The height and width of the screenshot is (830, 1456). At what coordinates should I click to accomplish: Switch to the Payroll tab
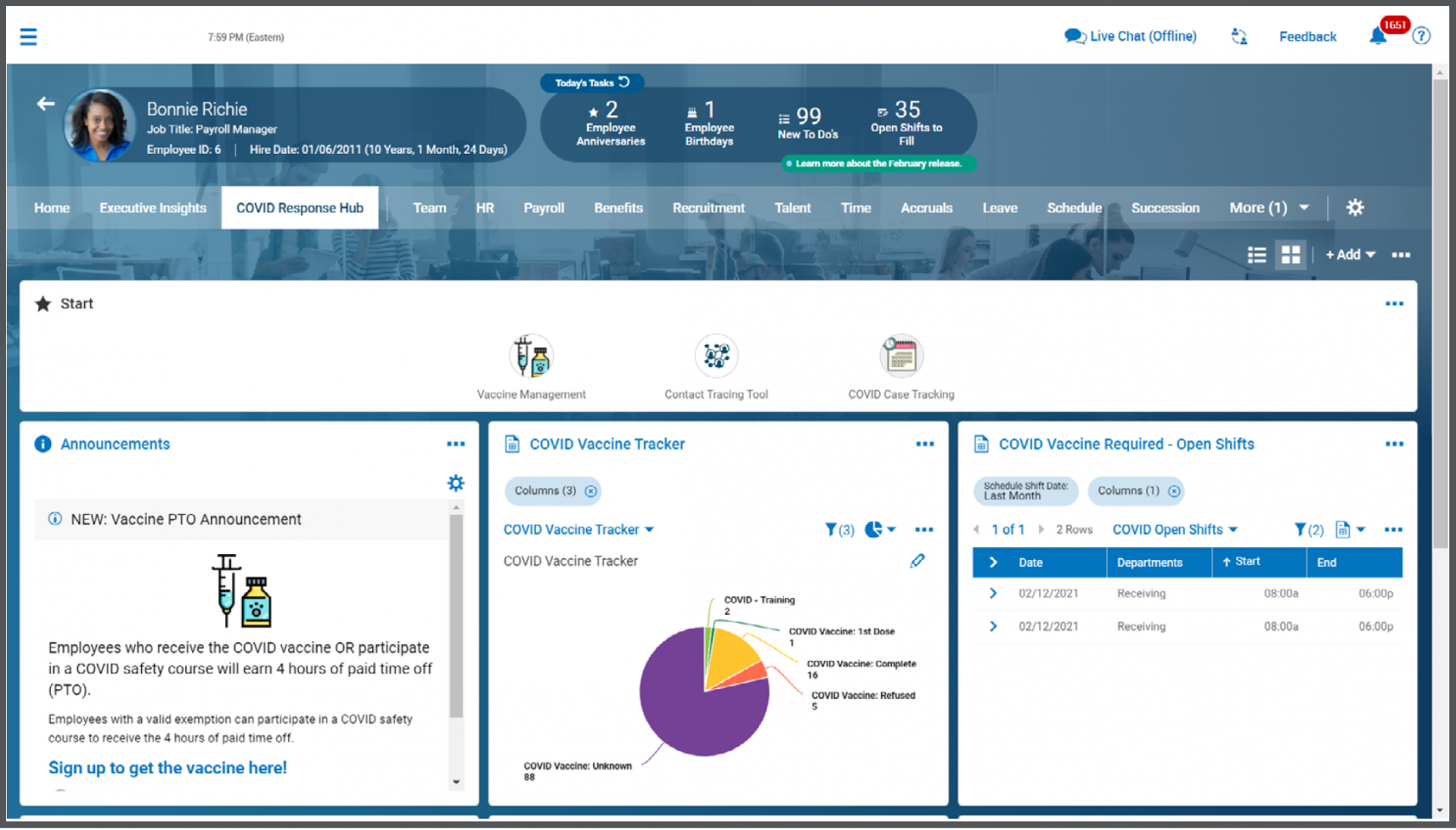[544, 207]
